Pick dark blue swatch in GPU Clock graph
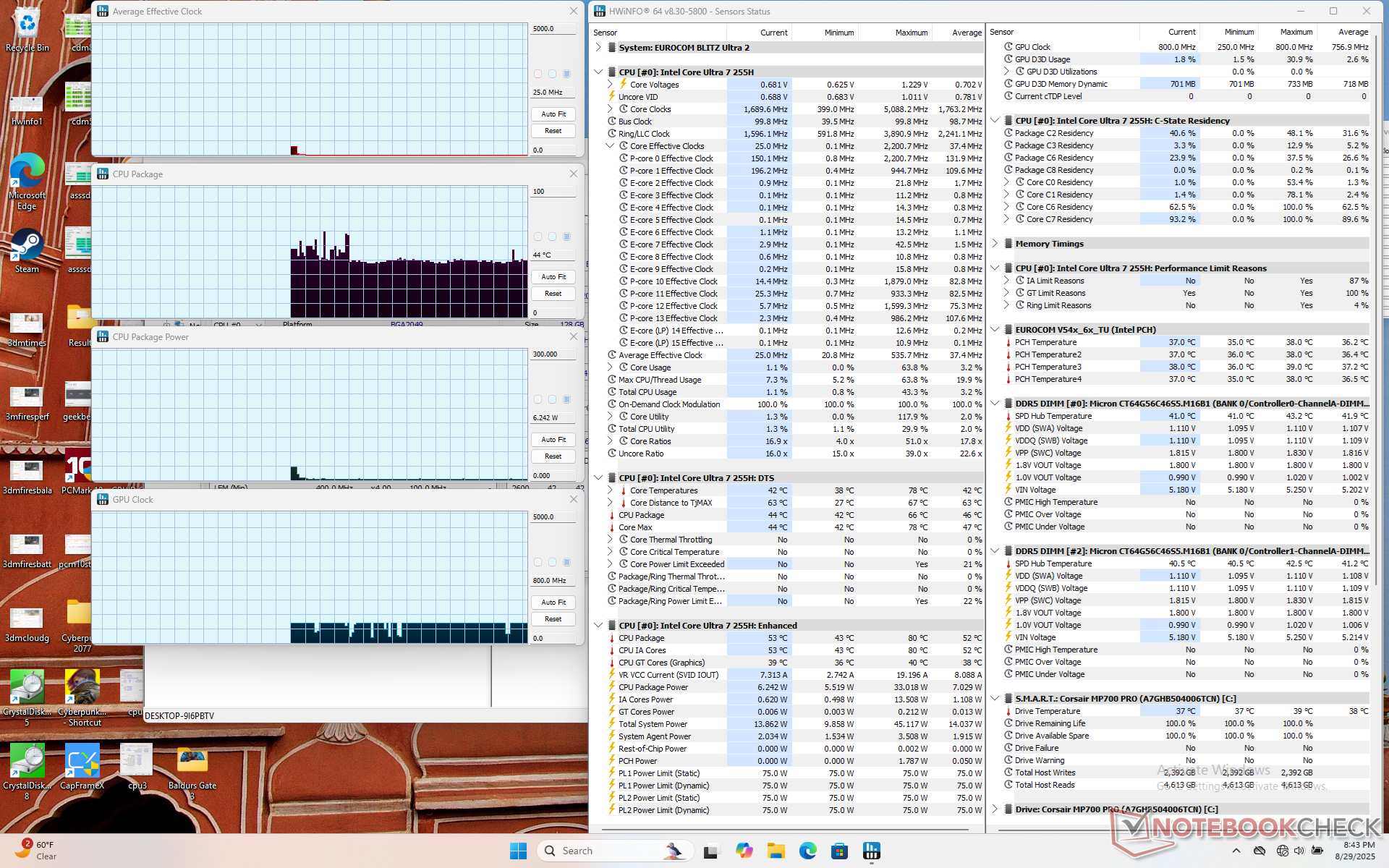Viewport: 1389px width, 868px height. coord(566,562)
